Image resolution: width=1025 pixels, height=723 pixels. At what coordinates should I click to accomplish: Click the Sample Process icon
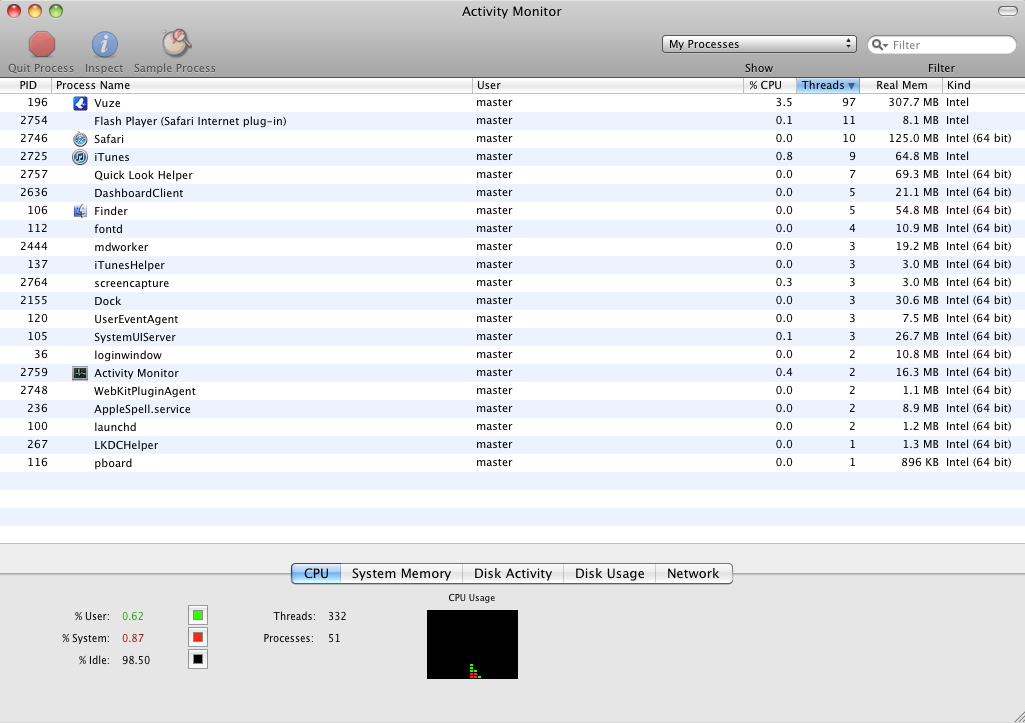[x=175, y=44]
